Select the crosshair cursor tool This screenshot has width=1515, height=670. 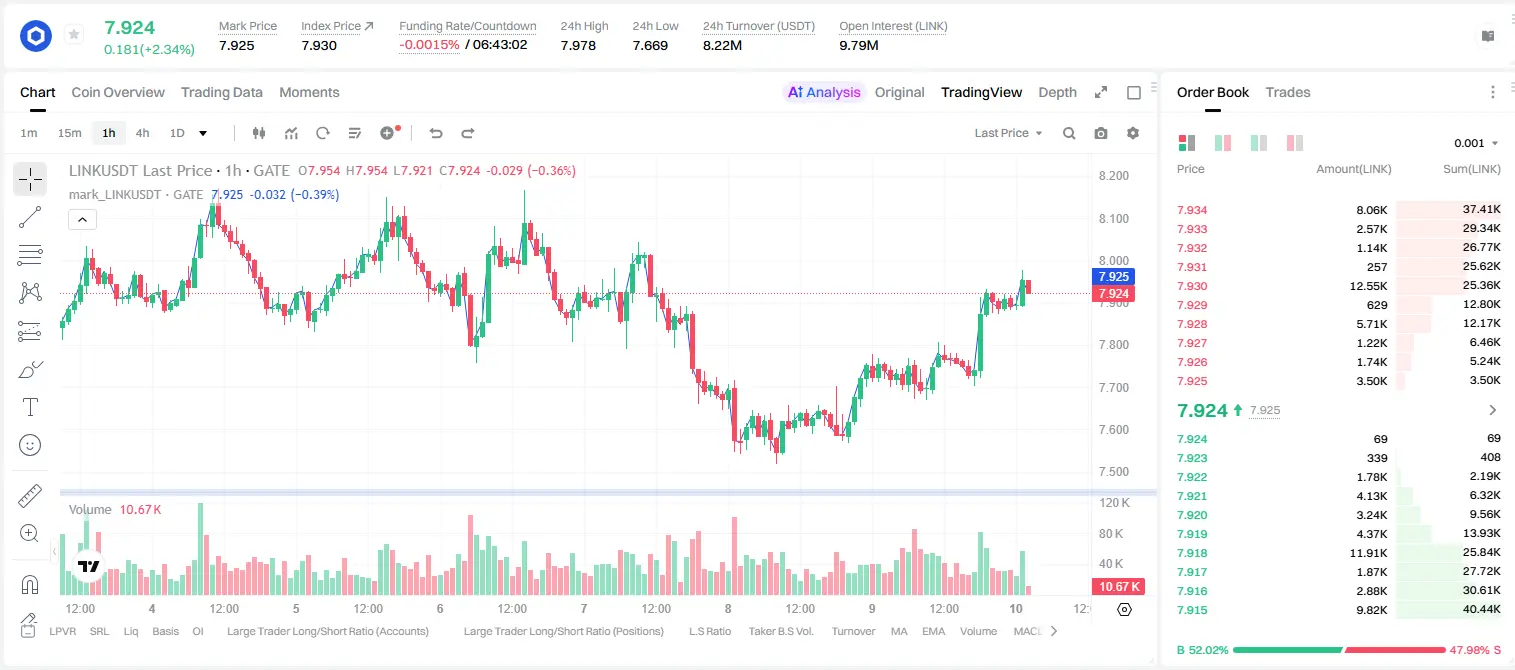[30, 179]
